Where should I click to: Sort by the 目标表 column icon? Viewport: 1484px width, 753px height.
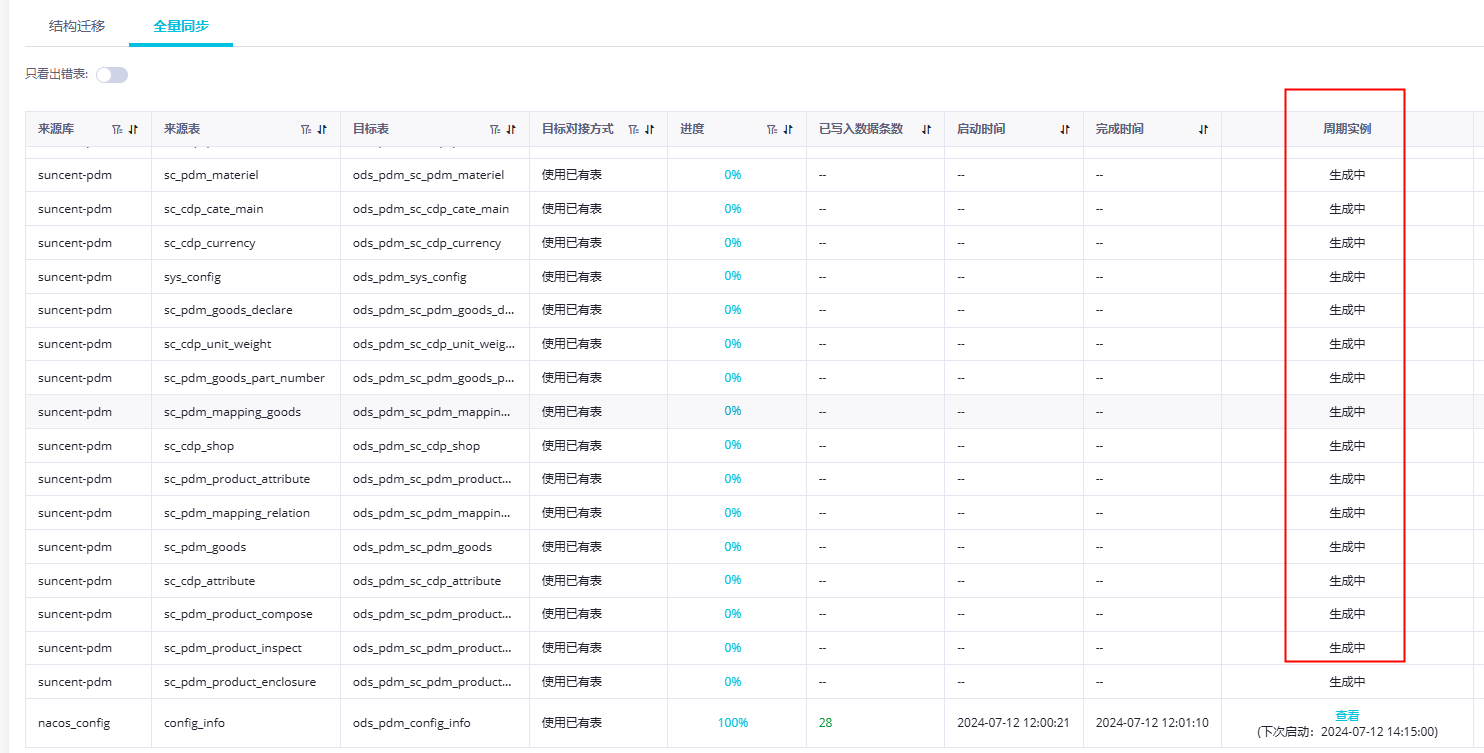coord(511,129)
